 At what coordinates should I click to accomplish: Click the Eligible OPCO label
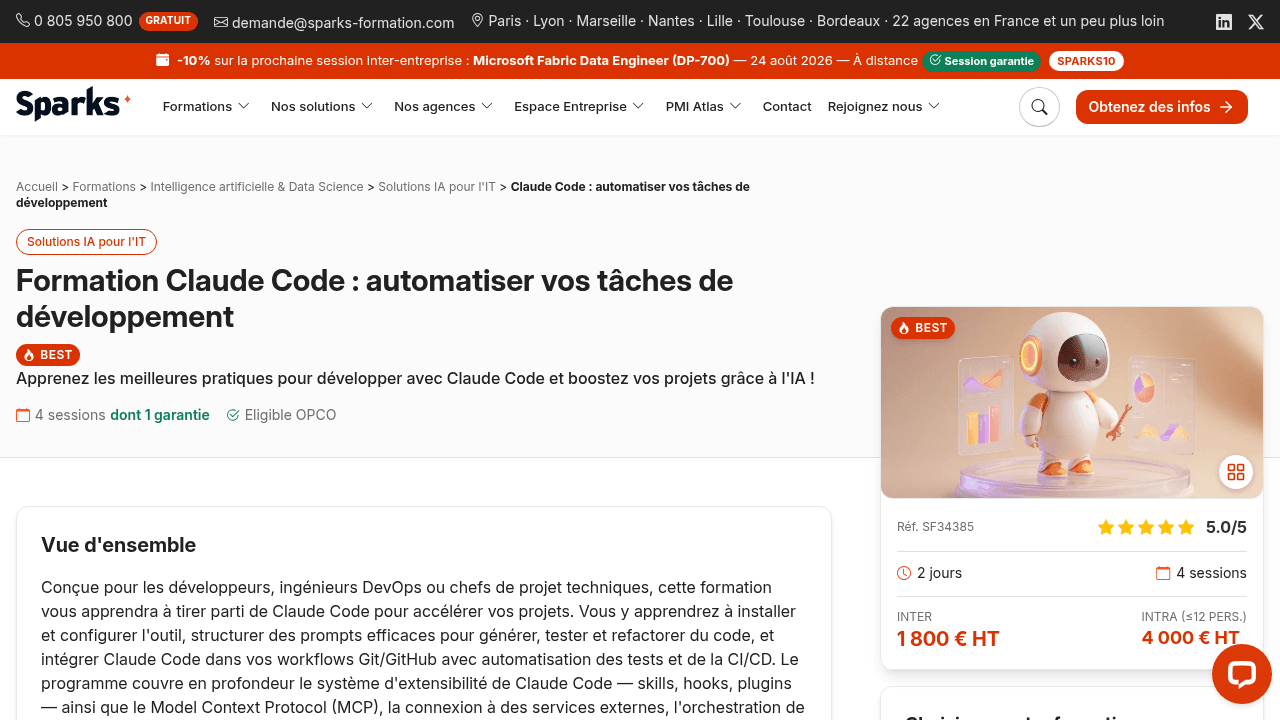[x=290, y=415]
